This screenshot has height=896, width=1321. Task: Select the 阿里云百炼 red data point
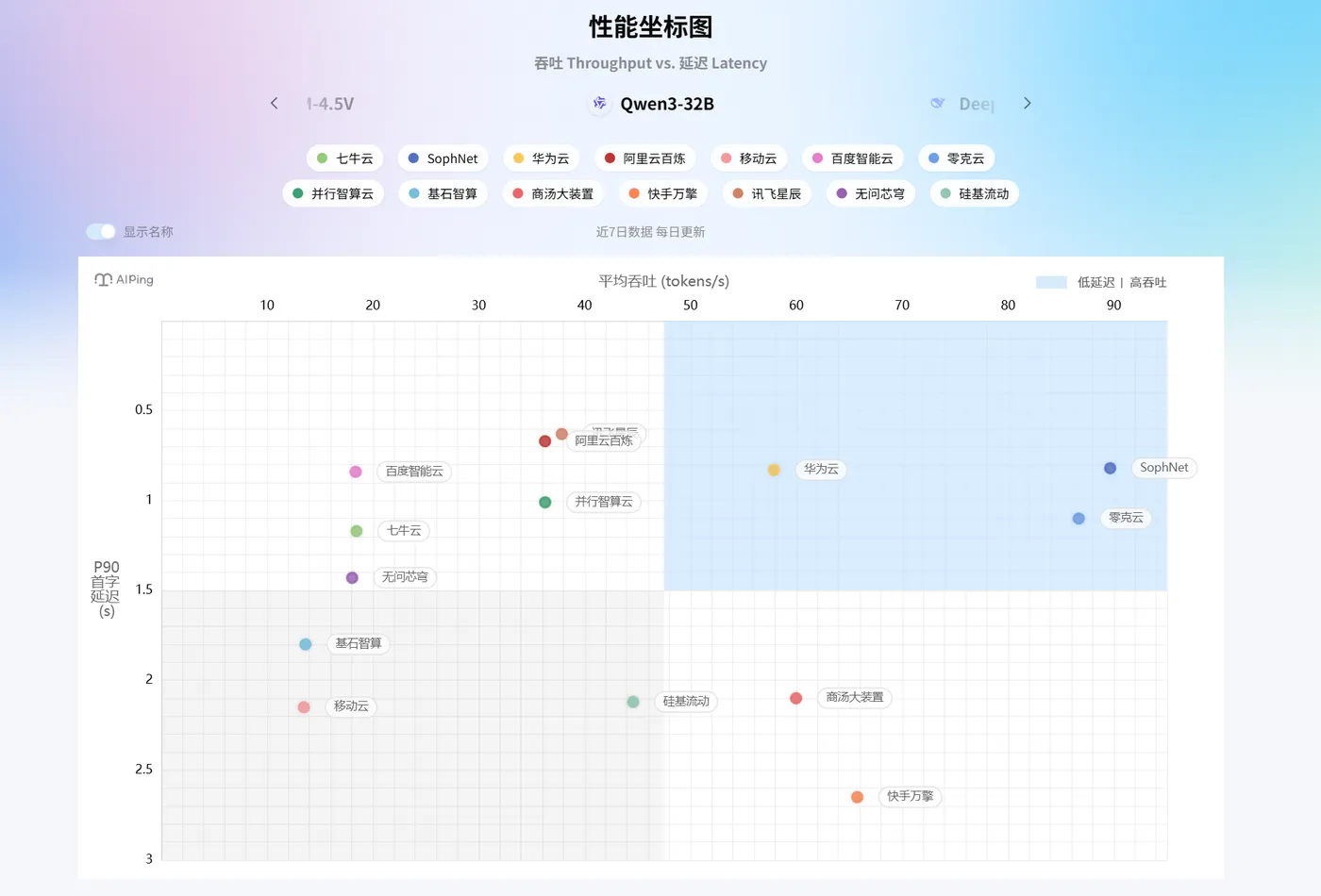544,441
